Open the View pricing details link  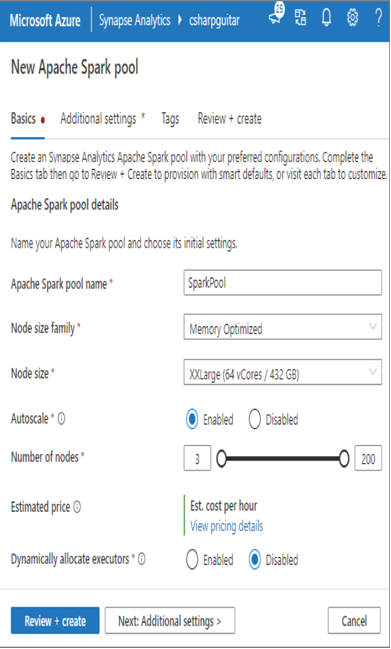(226, 526)
